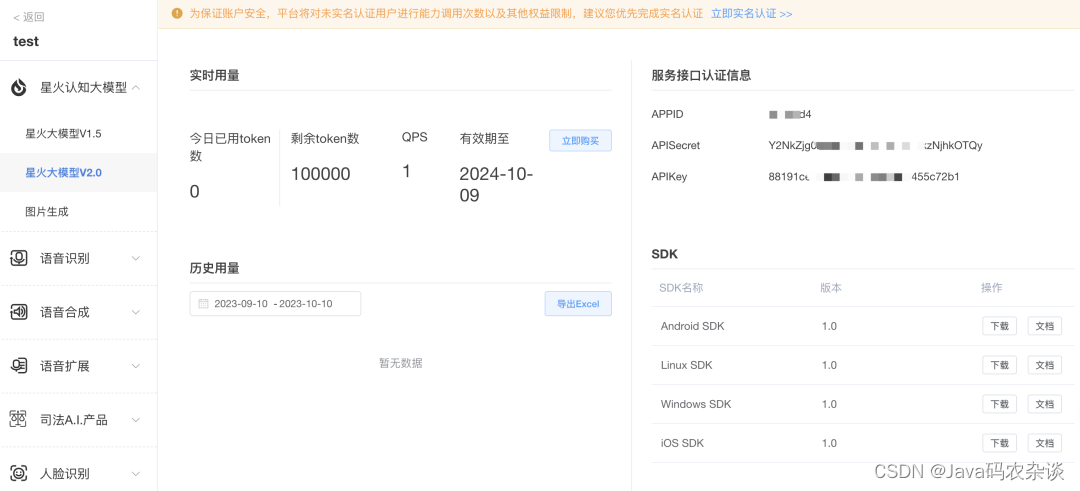The width and height of the screenshot is (1080, 491).
Task: Open 语音合成 menu label
Action: 65,312
